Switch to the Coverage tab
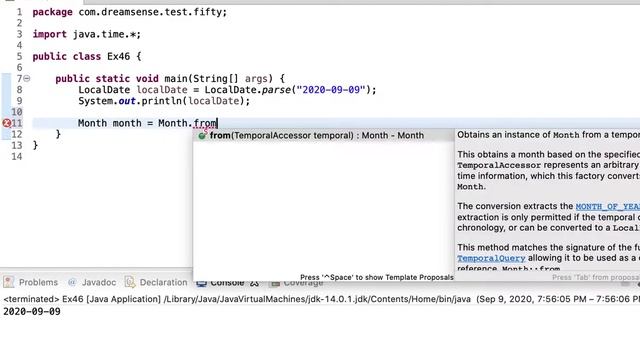Screen dimensions: 640x360 tap(297, 283)
